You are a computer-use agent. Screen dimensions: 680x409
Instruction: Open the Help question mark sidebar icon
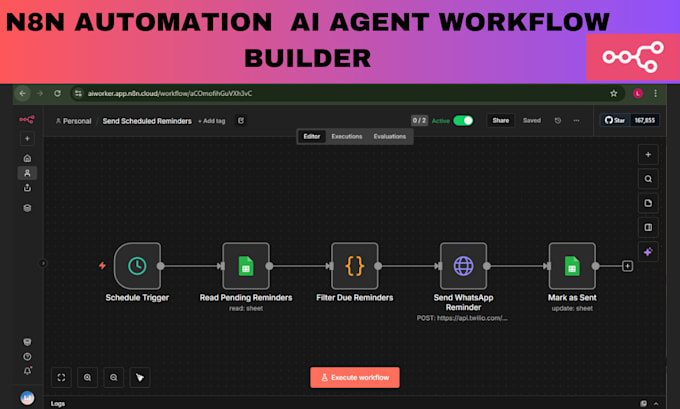coord(27,357)
